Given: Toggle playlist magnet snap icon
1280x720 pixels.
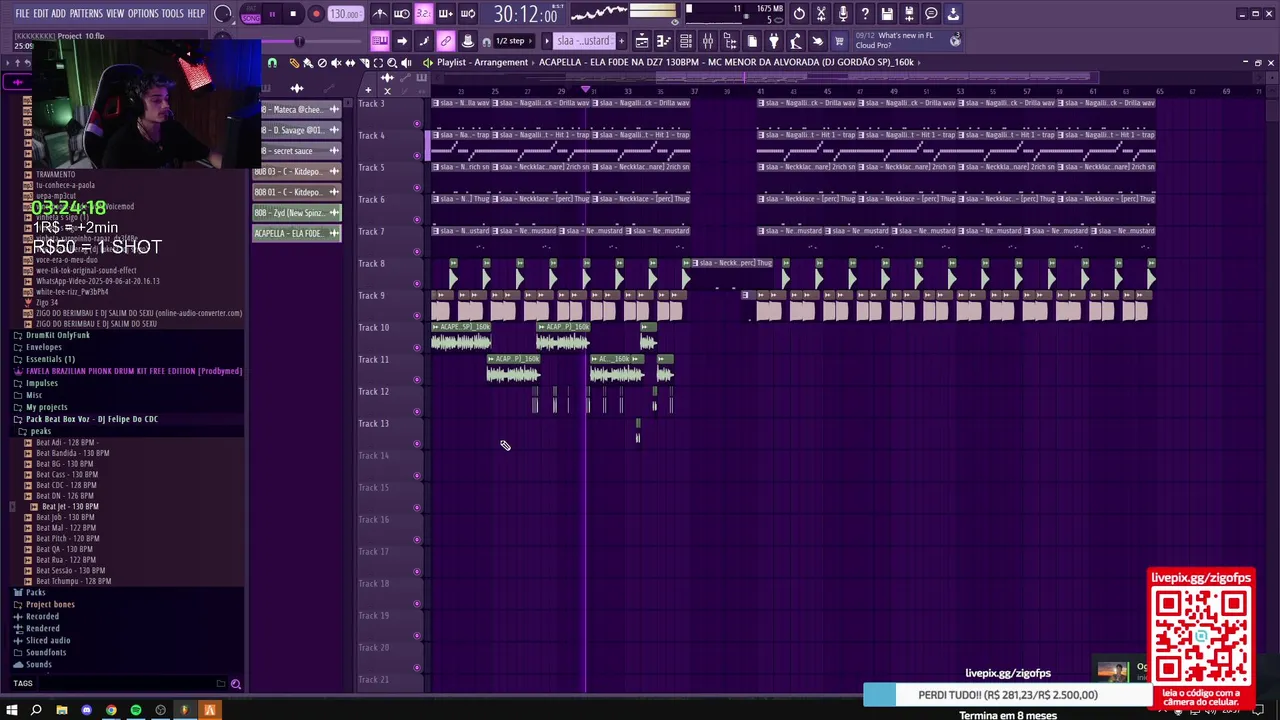Looking at the screenshot, I should [272, 63].
